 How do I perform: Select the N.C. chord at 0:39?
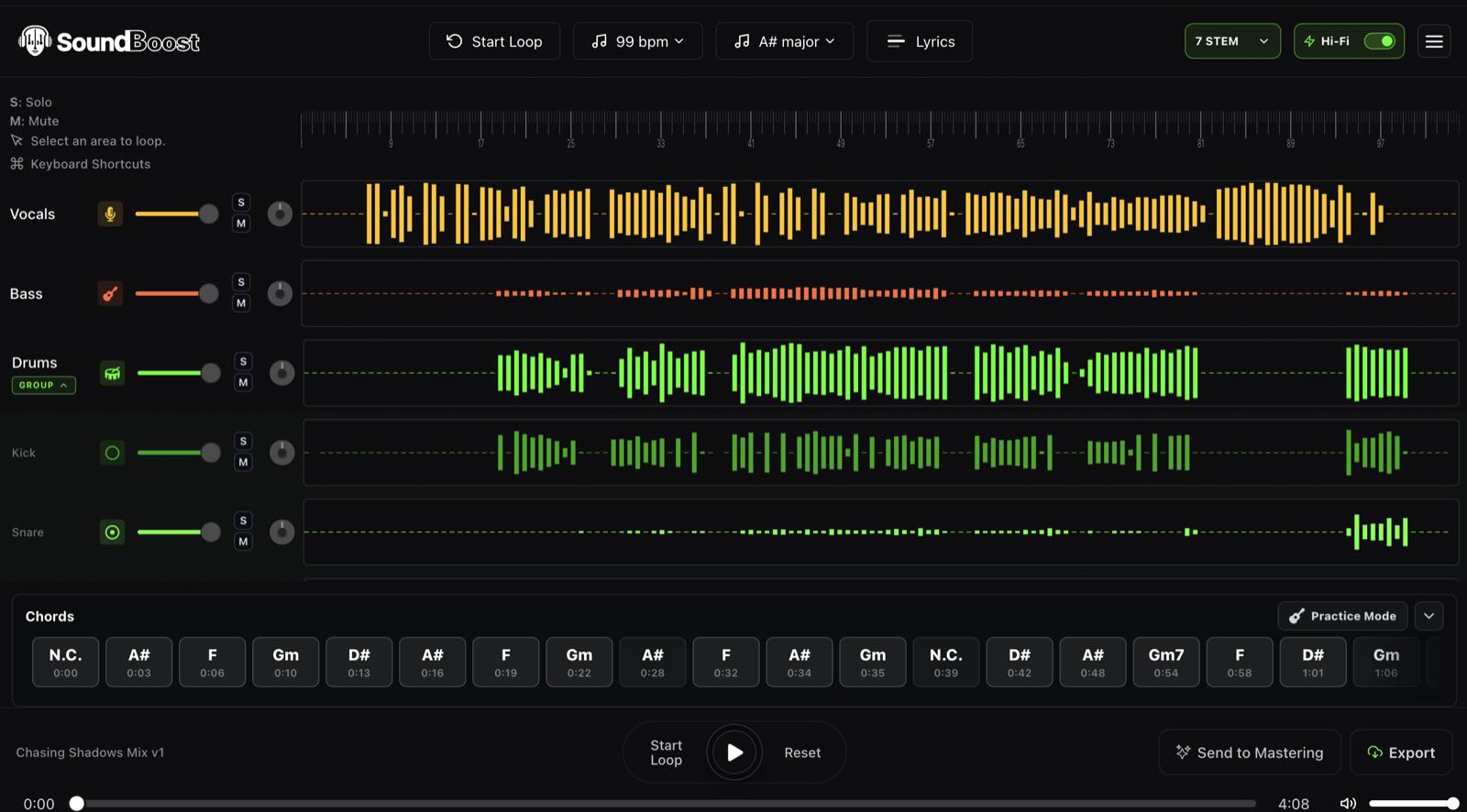tap(945, 662)
